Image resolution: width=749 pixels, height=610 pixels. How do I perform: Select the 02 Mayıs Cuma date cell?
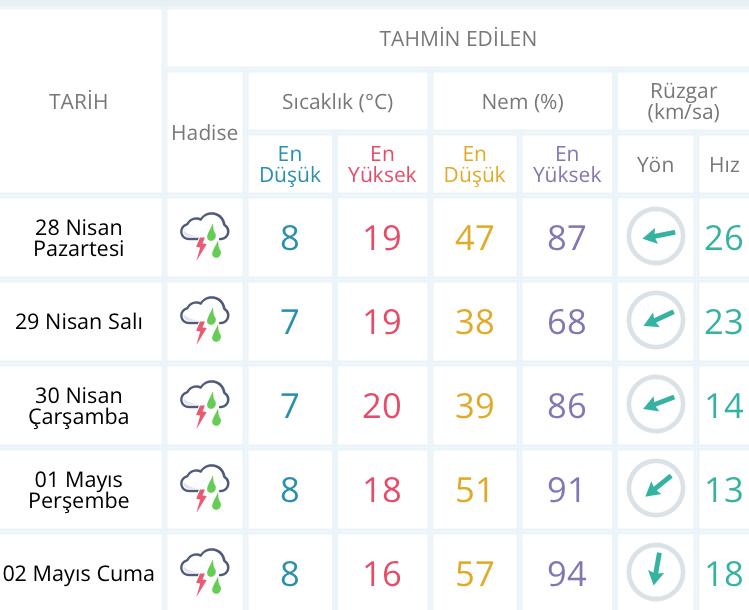tap(79, 574)
